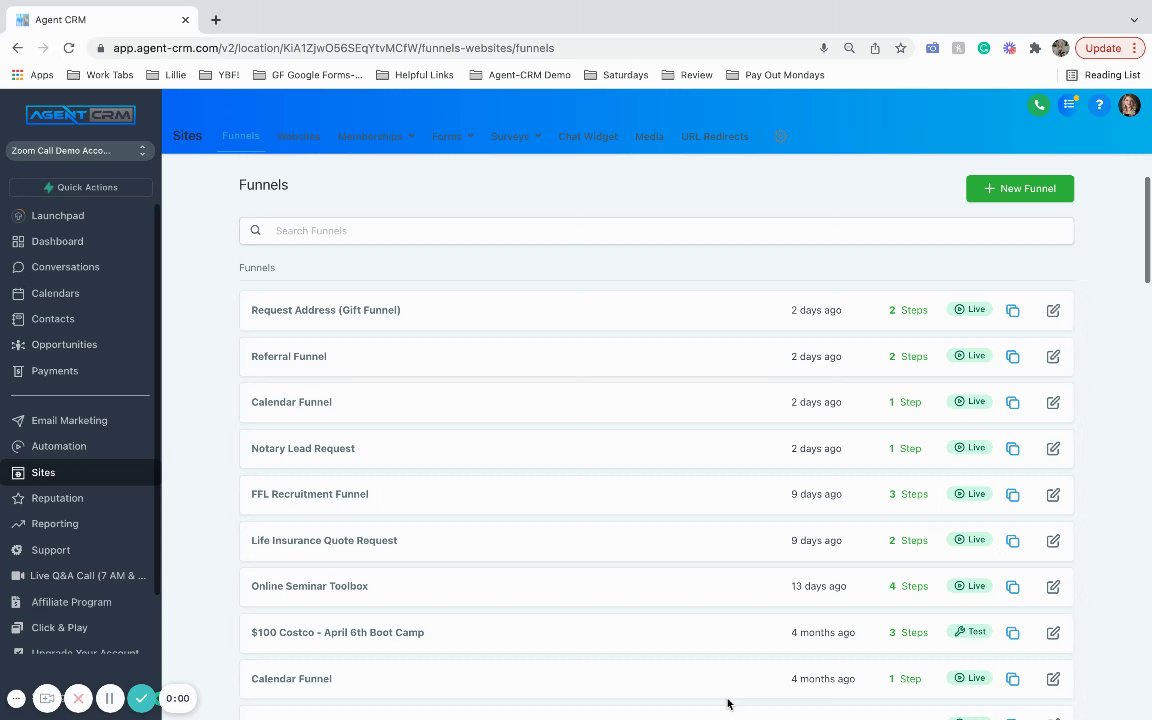Copy the FFL Recruitment Funnel

click(1012, 495)
